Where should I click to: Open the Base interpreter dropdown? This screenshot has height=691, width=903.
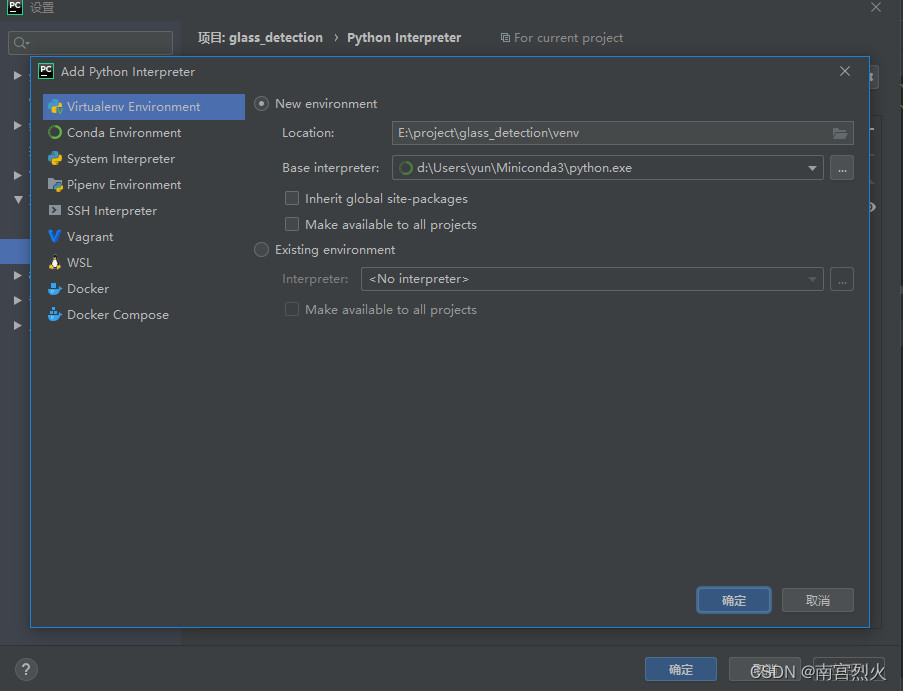[x=812, y=168]
